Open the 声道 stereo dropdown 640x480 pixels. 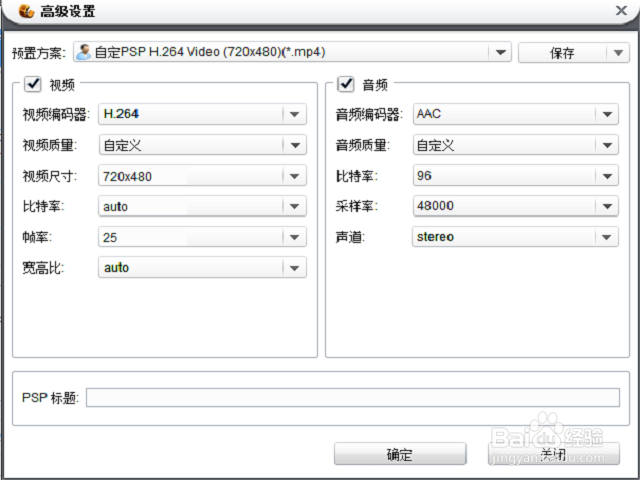tap(516, 237)
